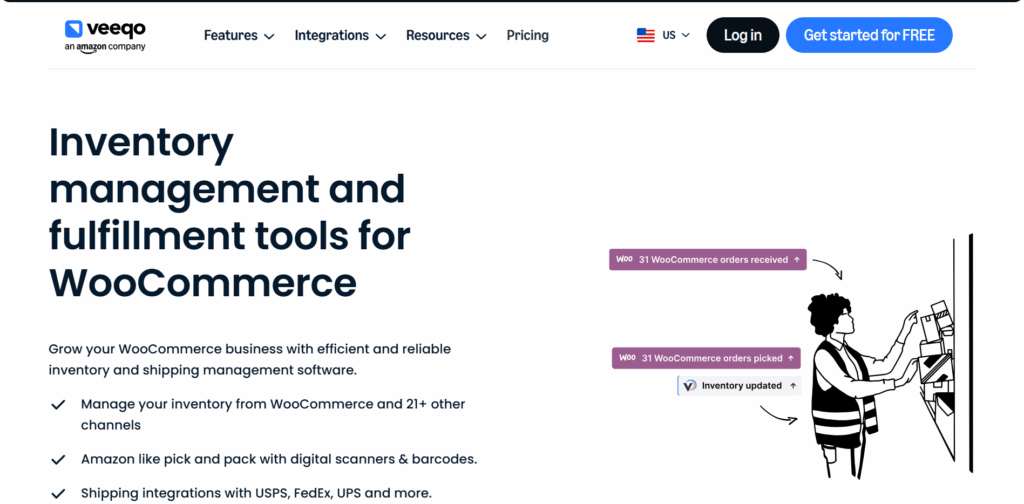Image resolution: width=1024 pixels, height=504 pixels.
Task: Open the Integrations menu
Action: point(340,35)
